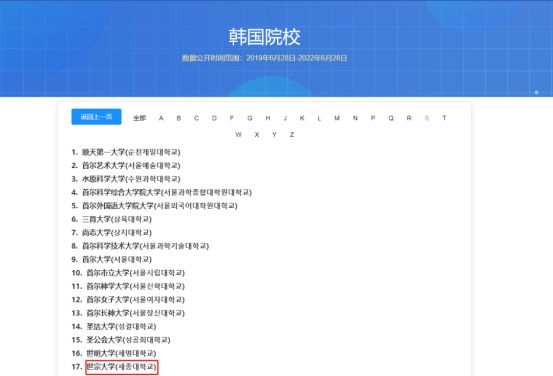The width and height of the screenshot is (553, 376).
Task: Filter schools by letter W
Action: [238, 135]
